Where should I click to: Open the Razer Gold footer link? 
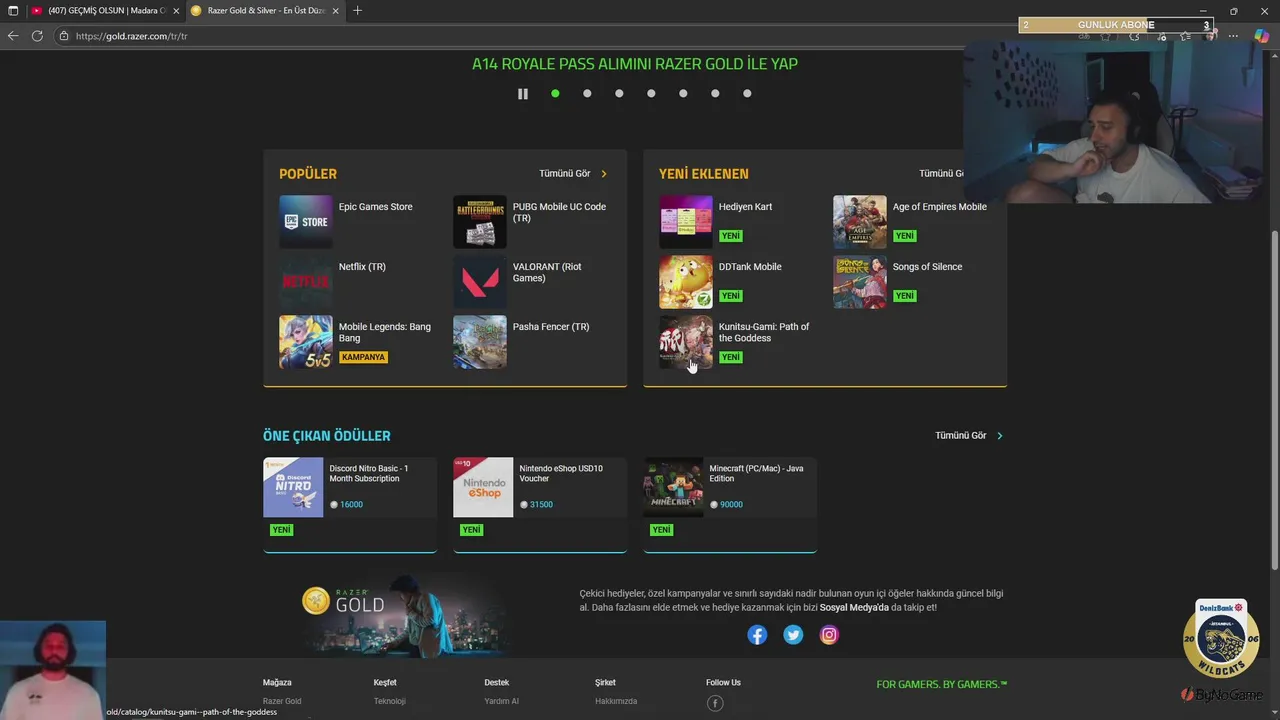(x=282, y=702)
